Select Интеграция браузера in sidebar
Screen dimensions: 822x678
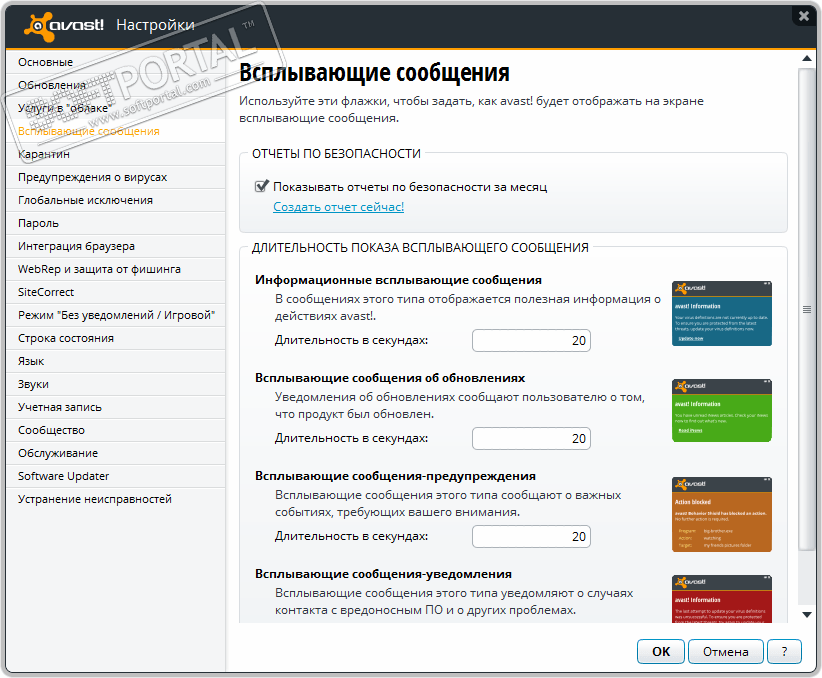(116, 246)
